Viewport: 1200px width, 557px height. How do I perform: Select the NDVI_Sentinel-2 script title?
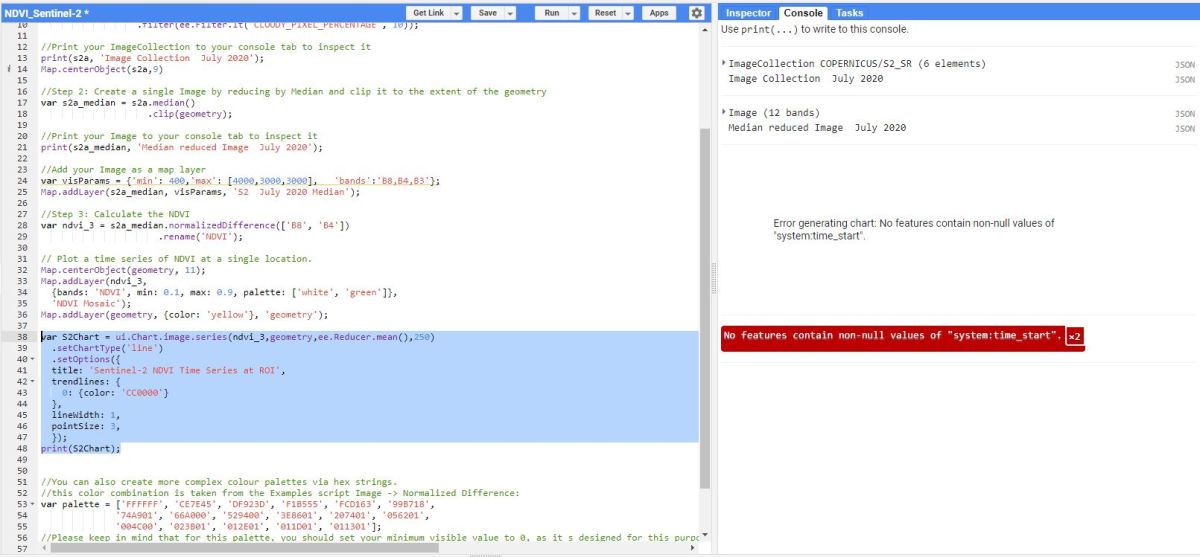[x=47, y=13]
